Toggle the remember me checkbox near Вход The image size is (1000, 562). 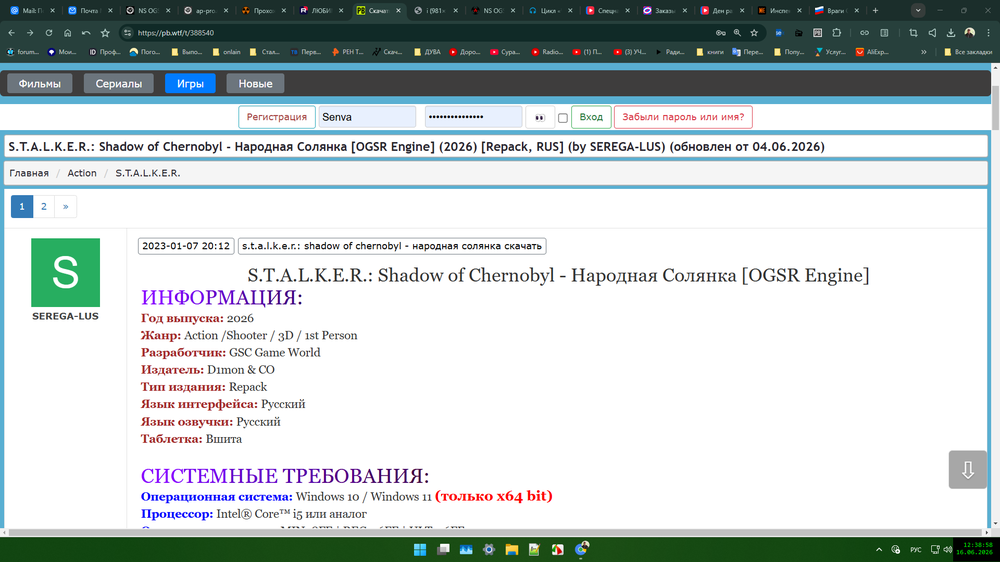(562, 118)
